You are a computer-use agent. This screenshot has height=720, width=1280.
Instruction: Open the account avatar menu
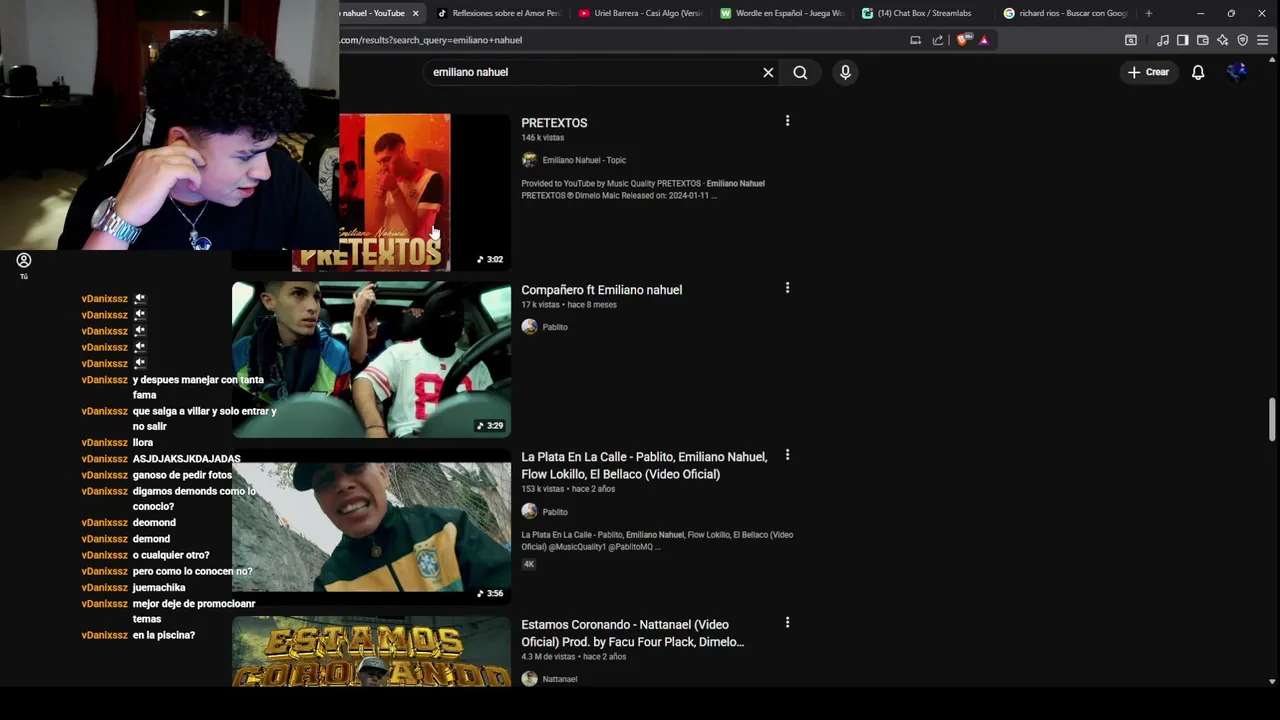click(x=1237, y=72)
